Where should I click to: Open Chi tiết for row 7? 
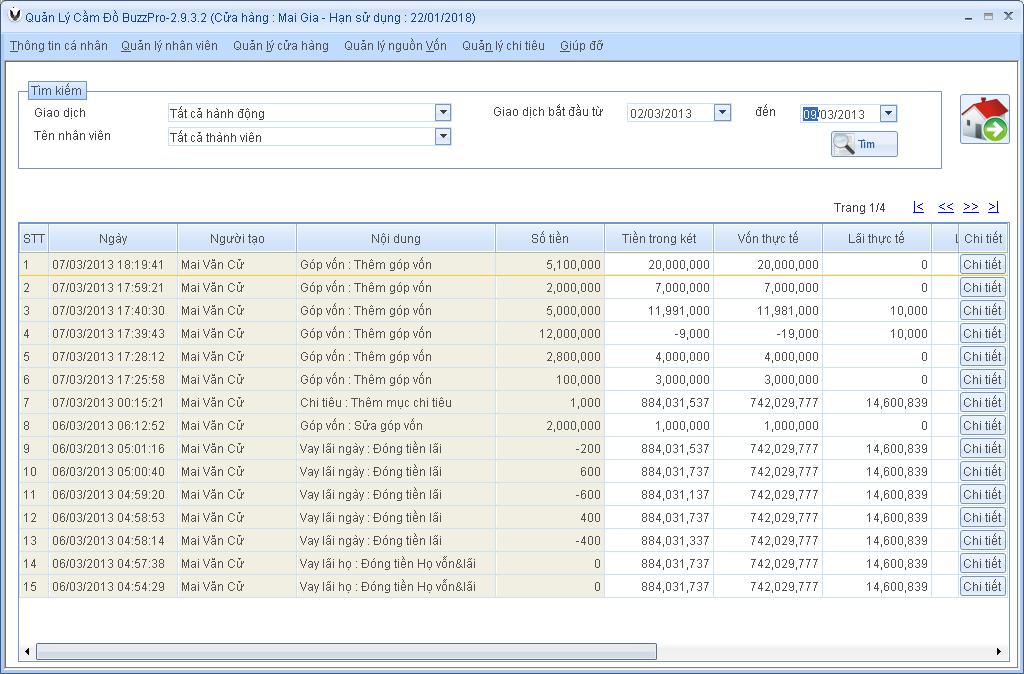point(982,402)
